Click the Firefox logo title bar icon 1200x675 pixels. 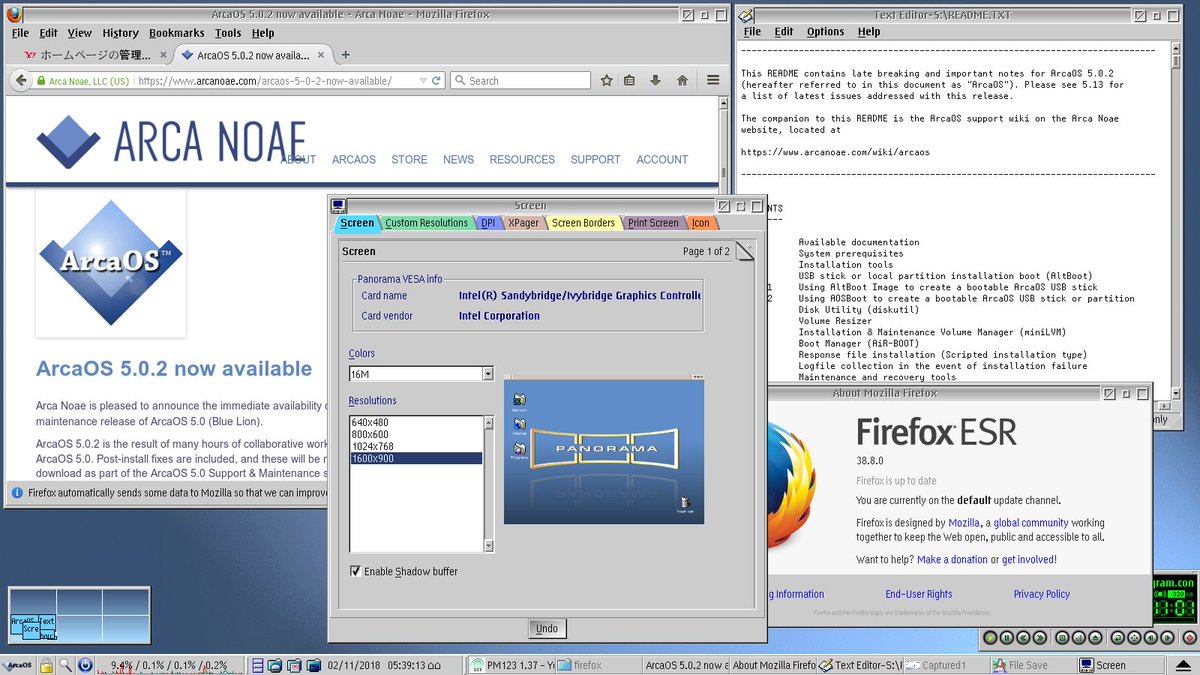tap(13, 14)
